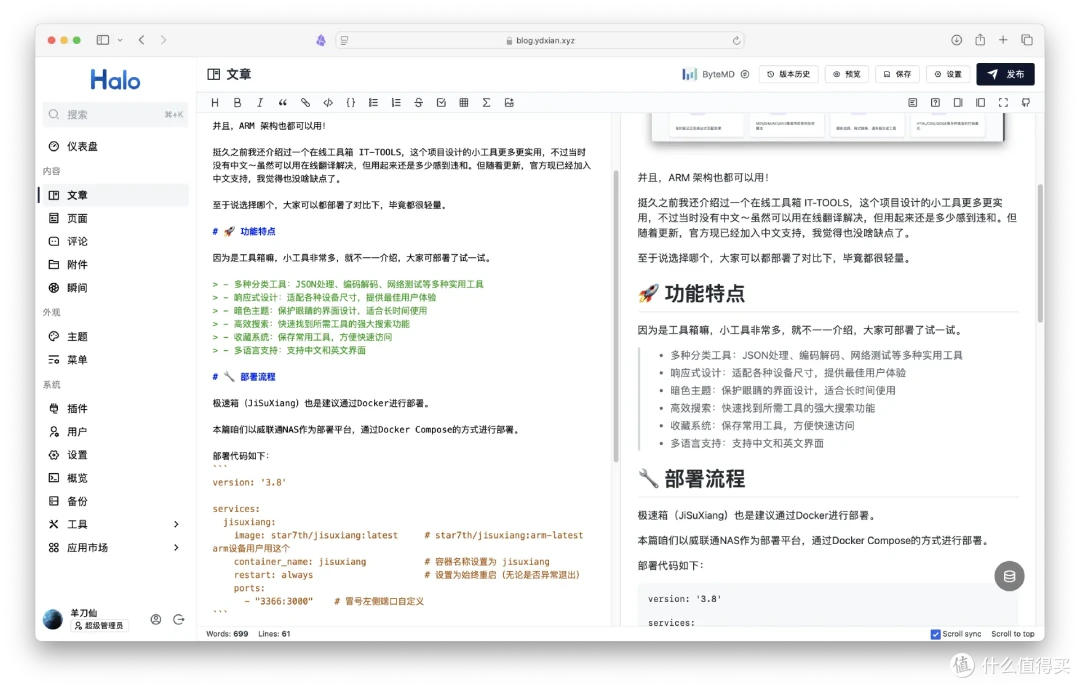Open 设置 in the sidebar
This screenshot has width=1080, height=688.
click(x=114, y=455)
